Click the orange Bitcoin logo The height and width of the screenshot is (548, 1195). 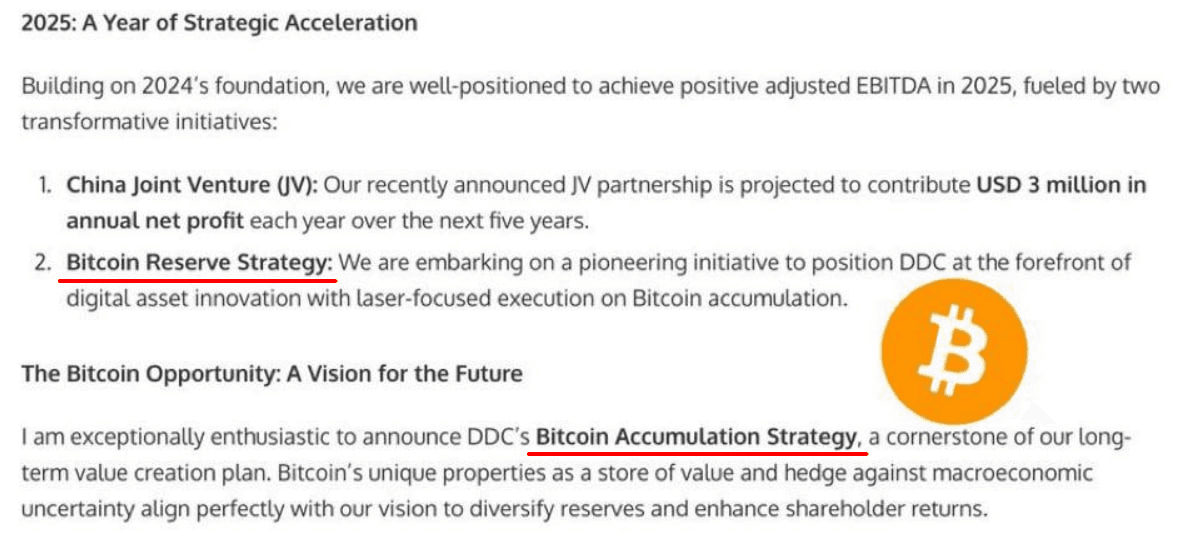click(954, 353)
